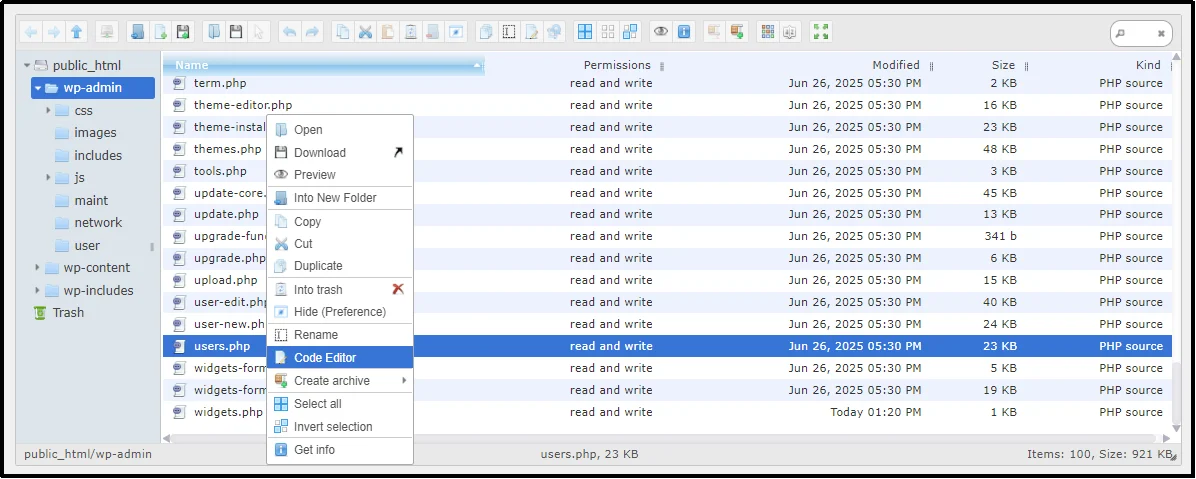The width and height of the screenshot is (1196, 479).
Task: Sort files by the Size column header
Action: [x=1003, y=65]
